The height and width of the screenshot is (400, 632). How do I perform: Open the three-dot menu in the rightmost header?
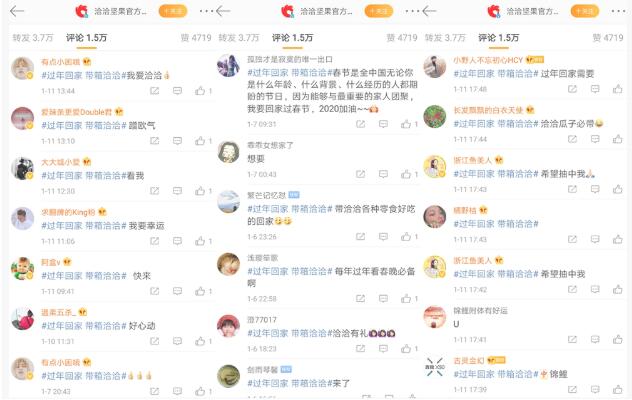coord(618,11)
